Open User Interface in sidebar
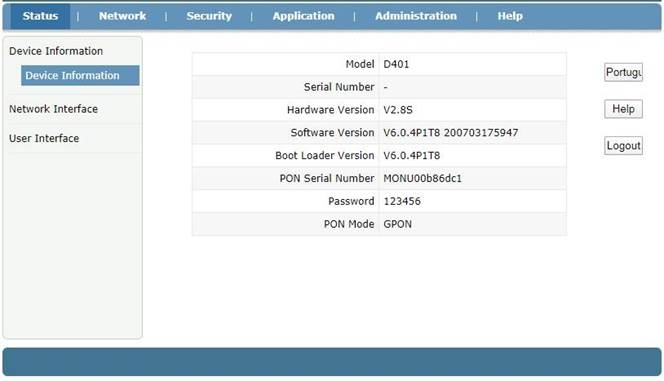This screenshot has height=381, width=664. point(44,138)
